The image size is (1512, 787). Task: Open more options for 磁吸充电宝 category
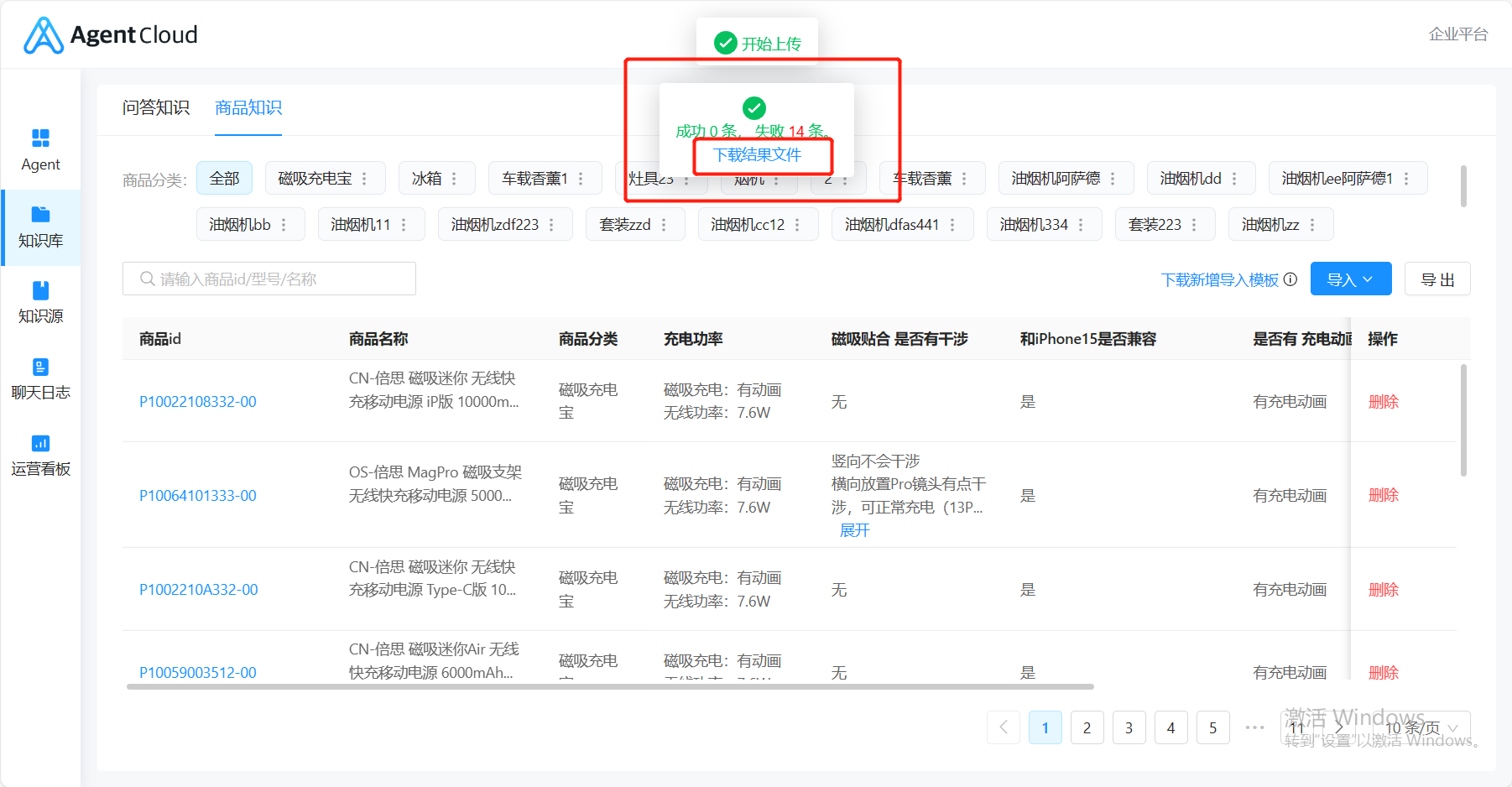(364, 179)
